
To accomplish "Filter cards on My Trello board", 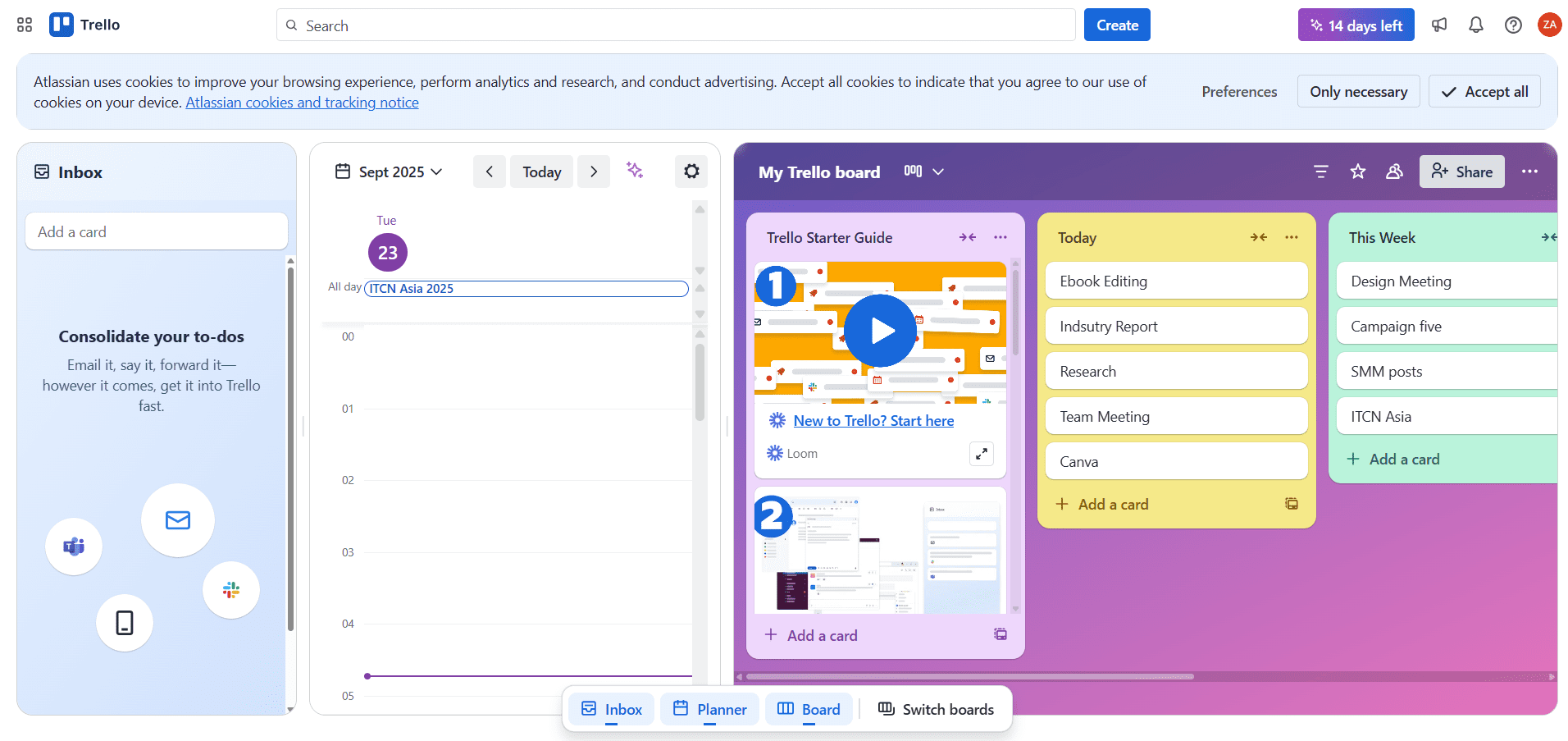I will (1320, 172).
